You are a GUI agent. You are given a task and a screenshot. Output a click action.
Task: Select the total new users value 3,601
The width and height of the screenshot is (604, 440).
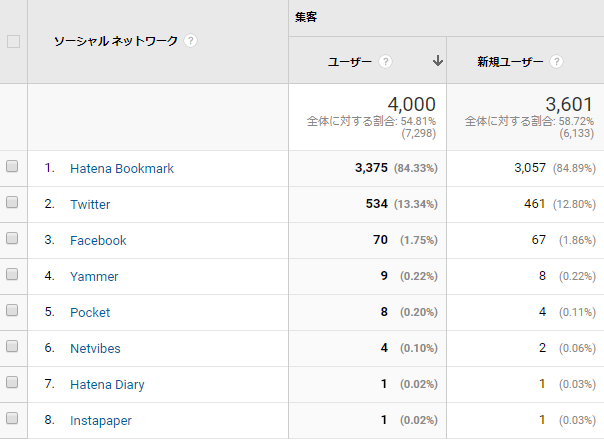coord(569,104)
